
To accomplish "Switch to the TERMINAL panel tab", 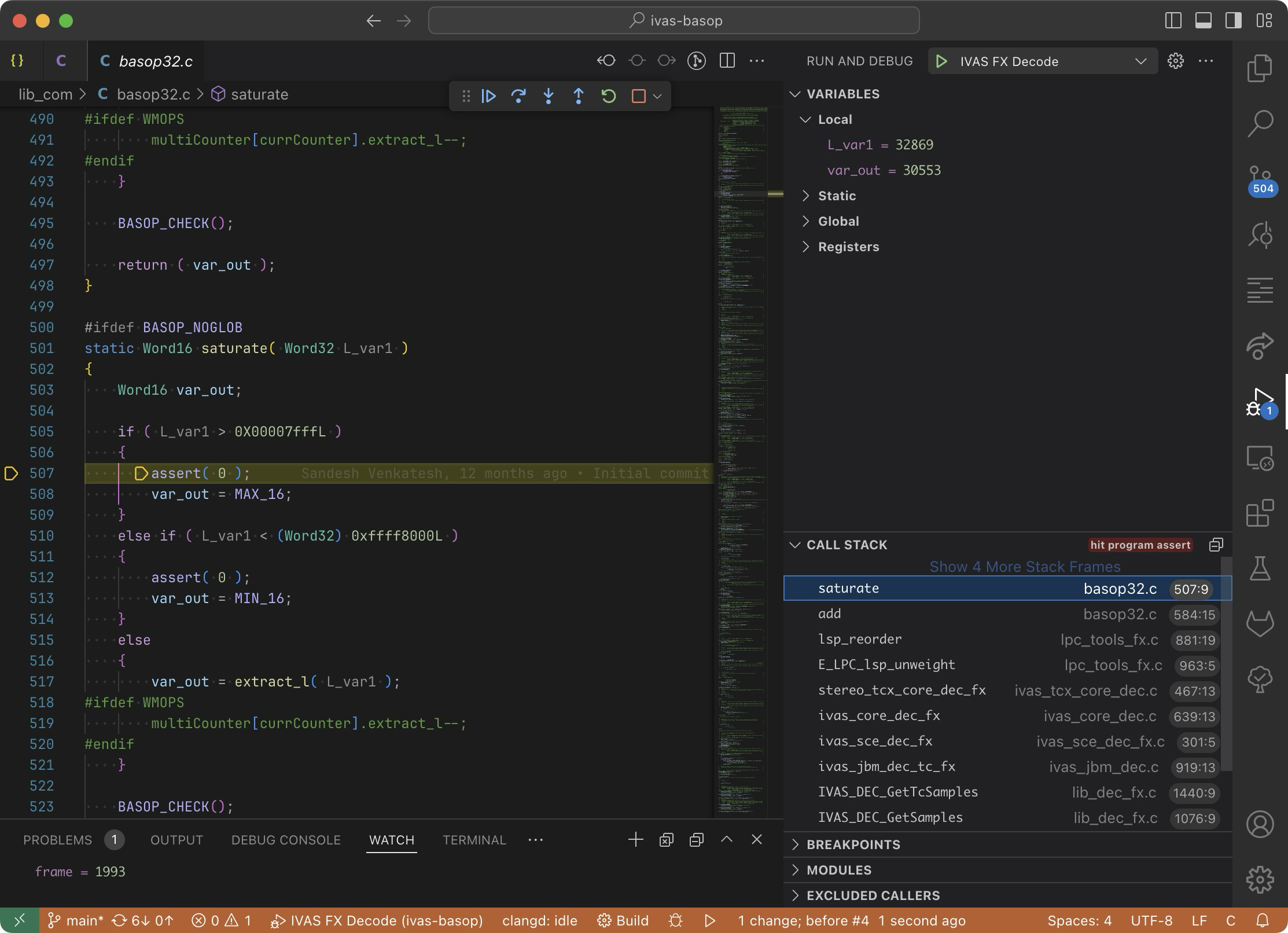I will pyautogui.click(x=474, y=840).
